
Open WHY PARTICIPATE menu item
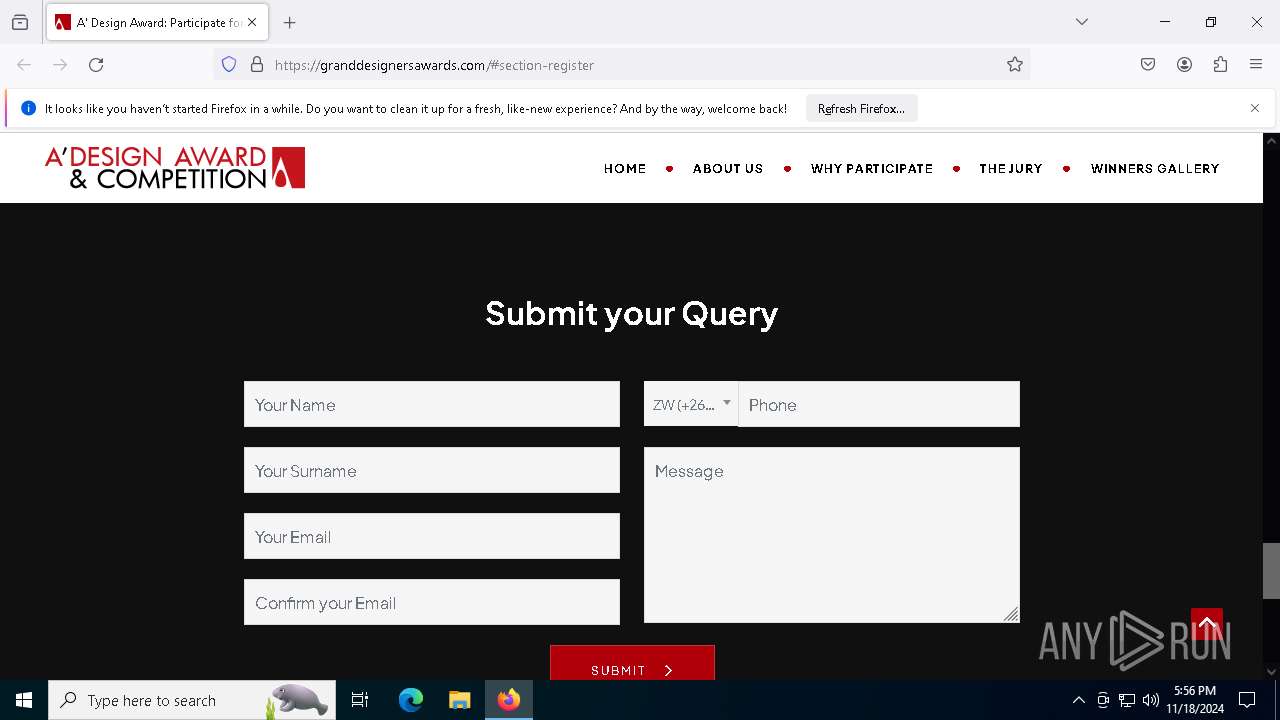[x=872, y=169]
